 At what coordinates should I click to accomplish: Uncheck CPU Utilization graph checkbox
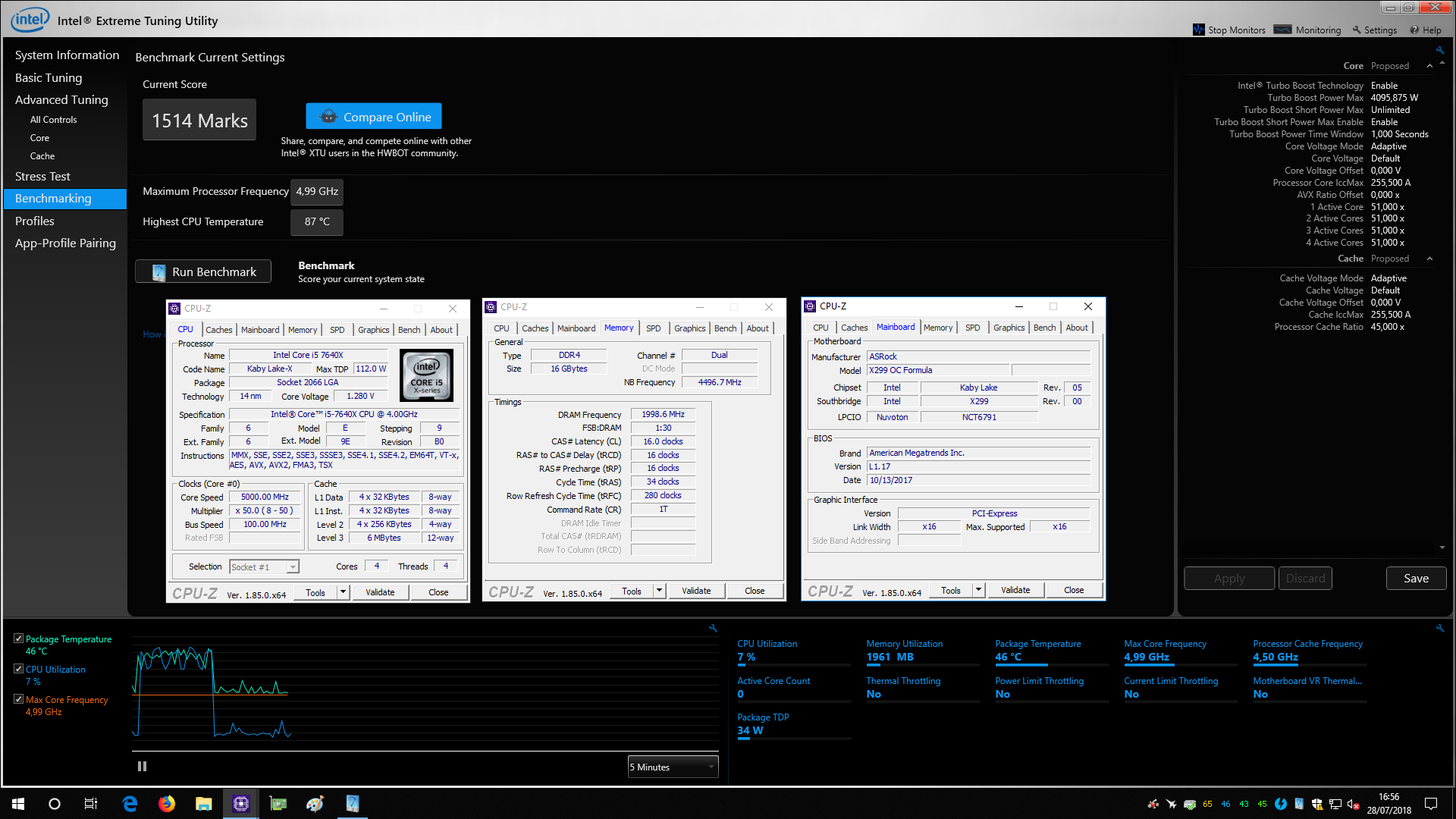click(x=18, y=669)
